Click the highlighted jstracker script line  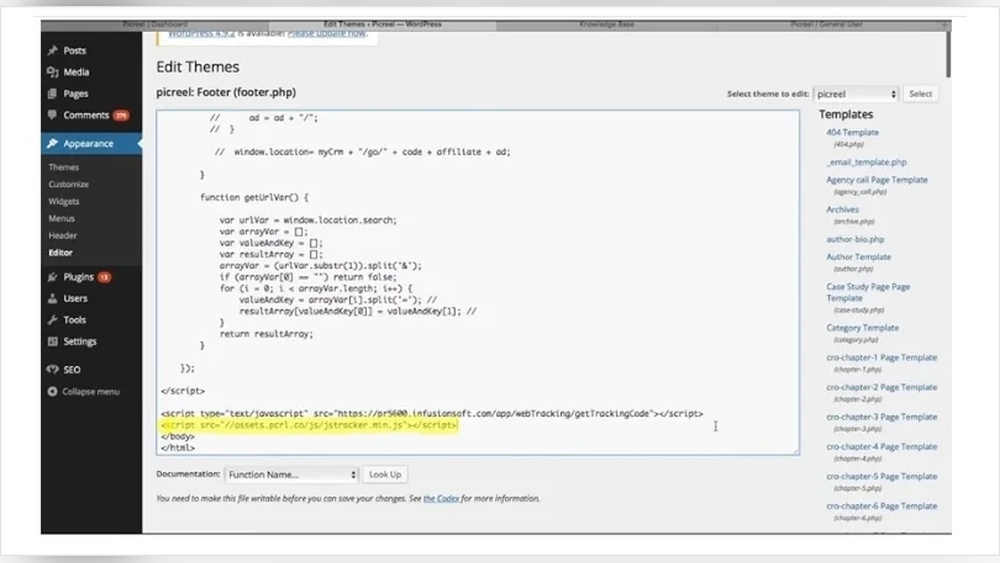coord(309,425)
